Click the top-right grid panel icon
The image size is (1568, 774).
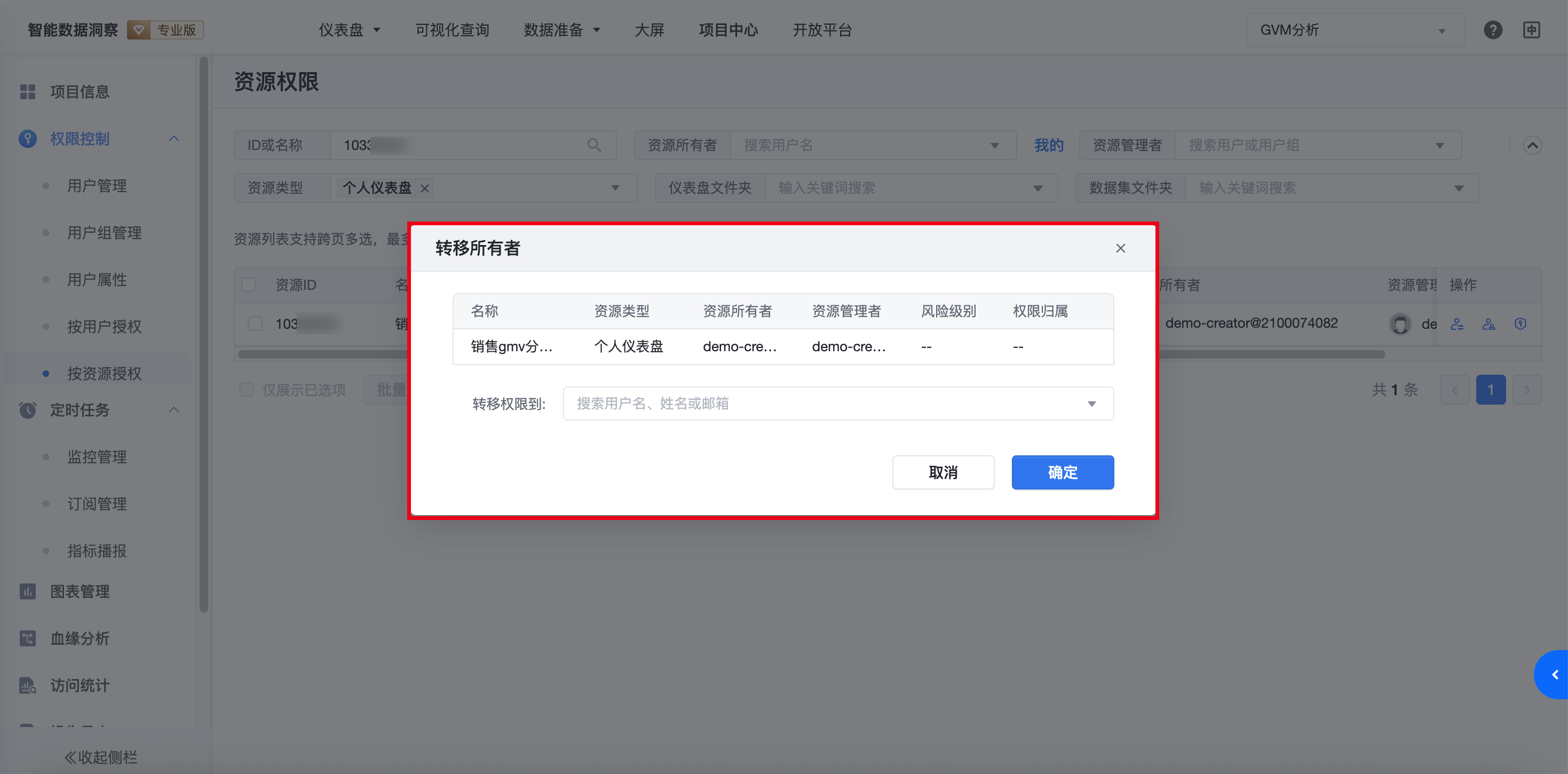pyautogui.click(x=1532, y=30)
